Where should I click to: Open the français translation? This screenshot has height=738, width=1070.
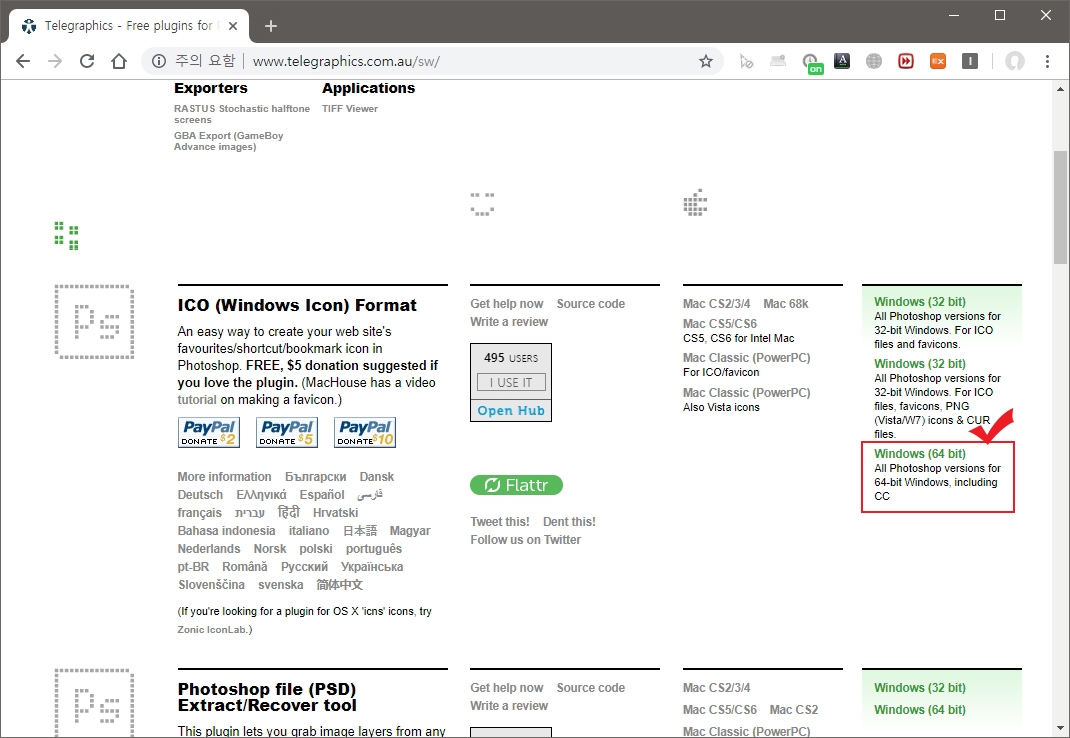pos(199,513)
